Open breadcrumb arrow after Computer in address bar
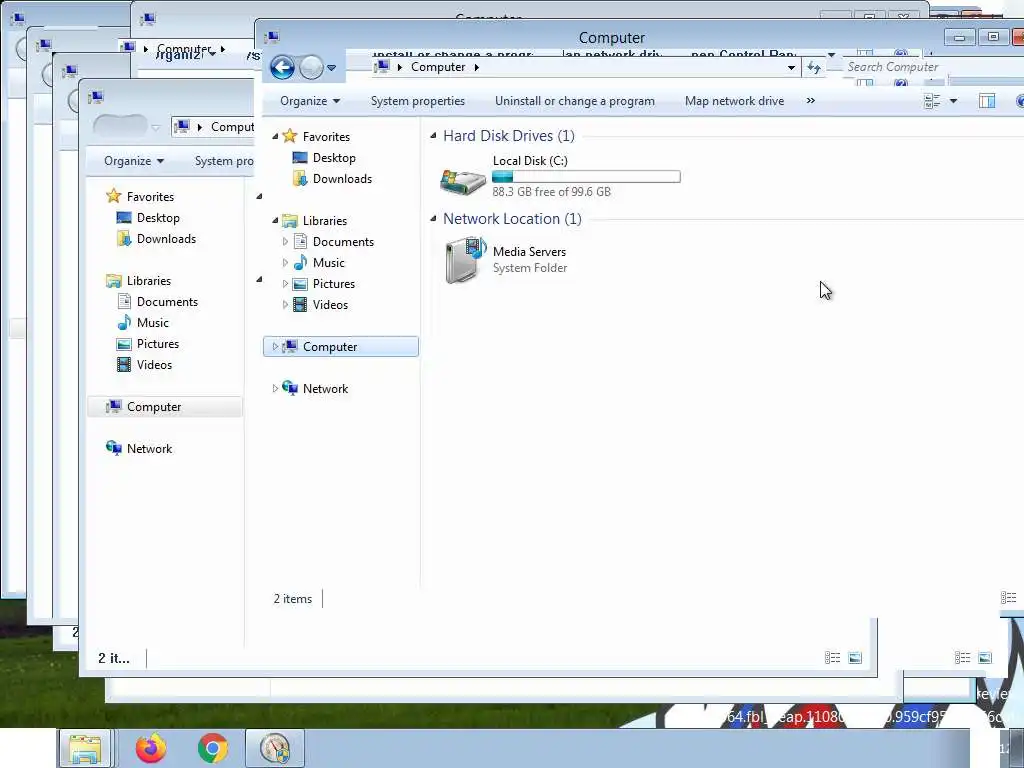 coord(477,67)
